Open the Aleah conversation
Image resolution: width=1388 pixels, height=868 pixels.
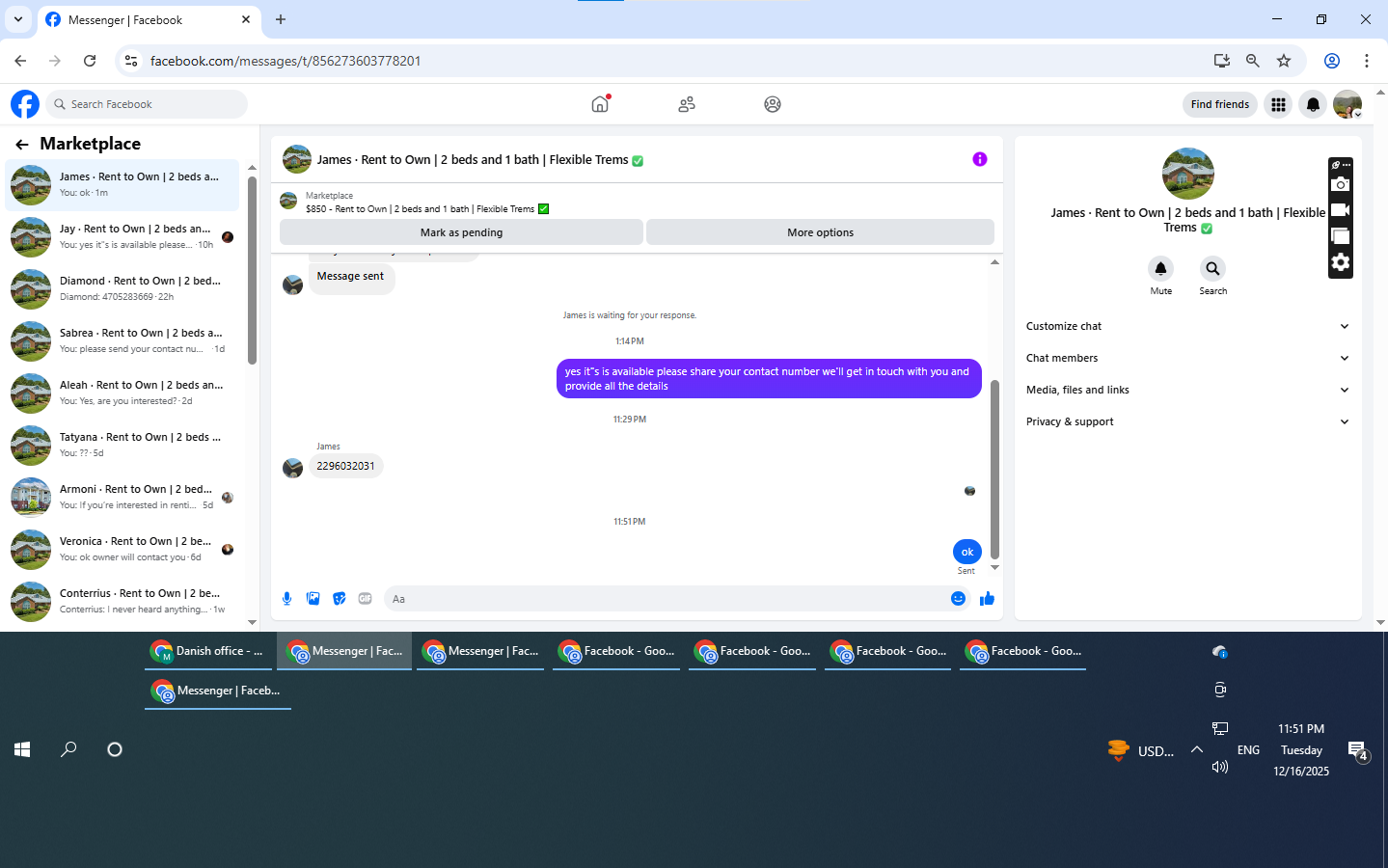coord(122,393)
